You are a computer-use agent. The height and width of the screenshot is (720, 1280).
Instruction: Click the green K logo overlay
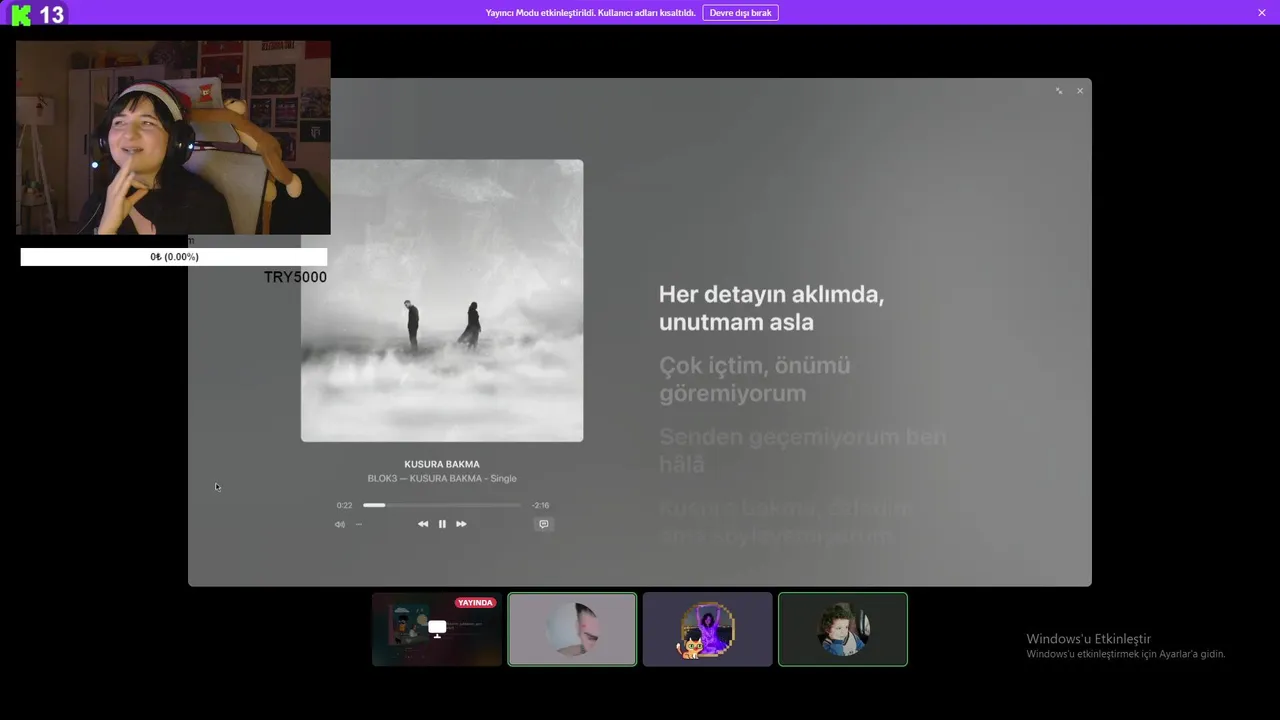pos(22,15)
